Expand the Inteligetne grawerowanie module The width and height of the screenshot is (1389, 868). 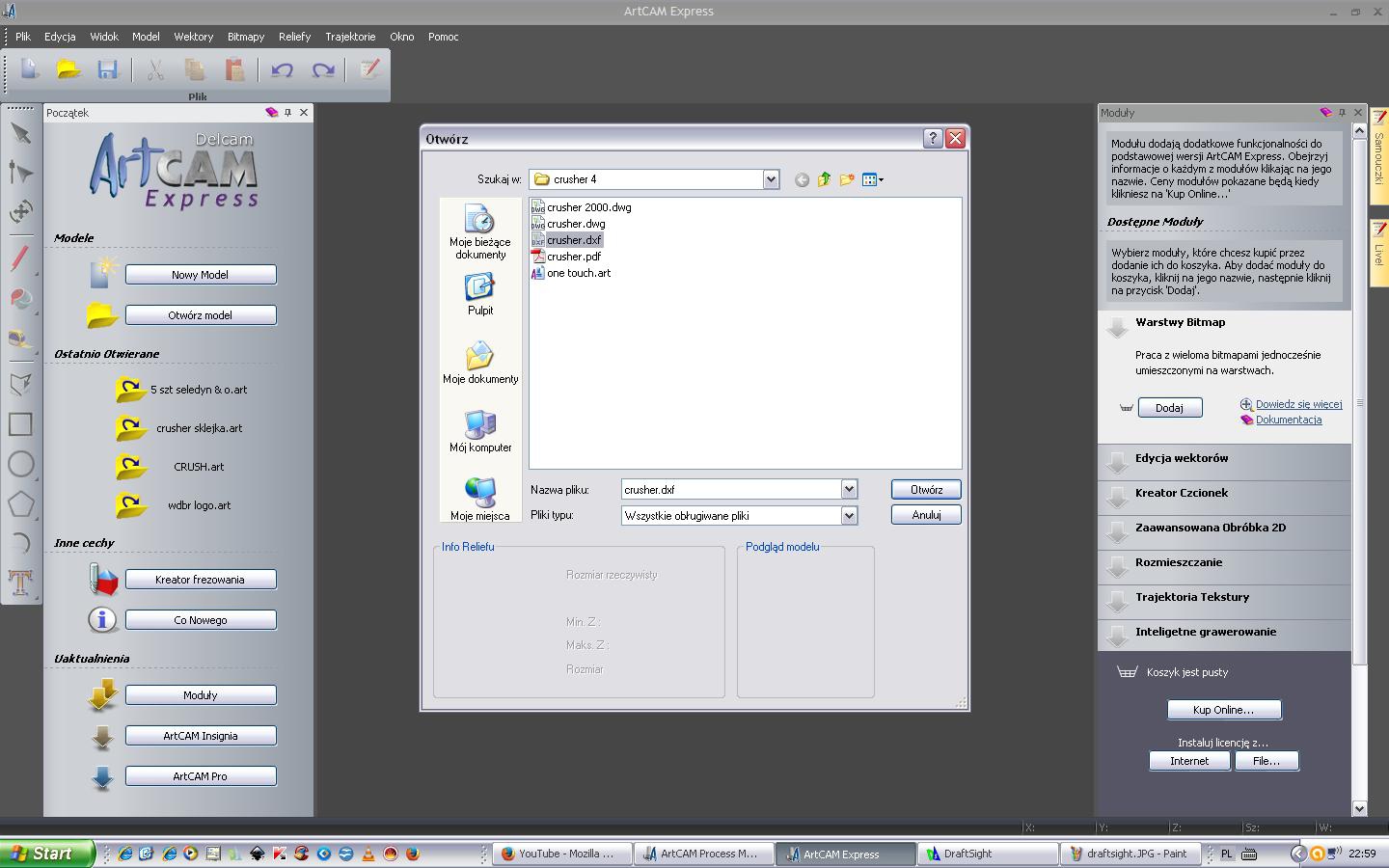click(1225, 636)
